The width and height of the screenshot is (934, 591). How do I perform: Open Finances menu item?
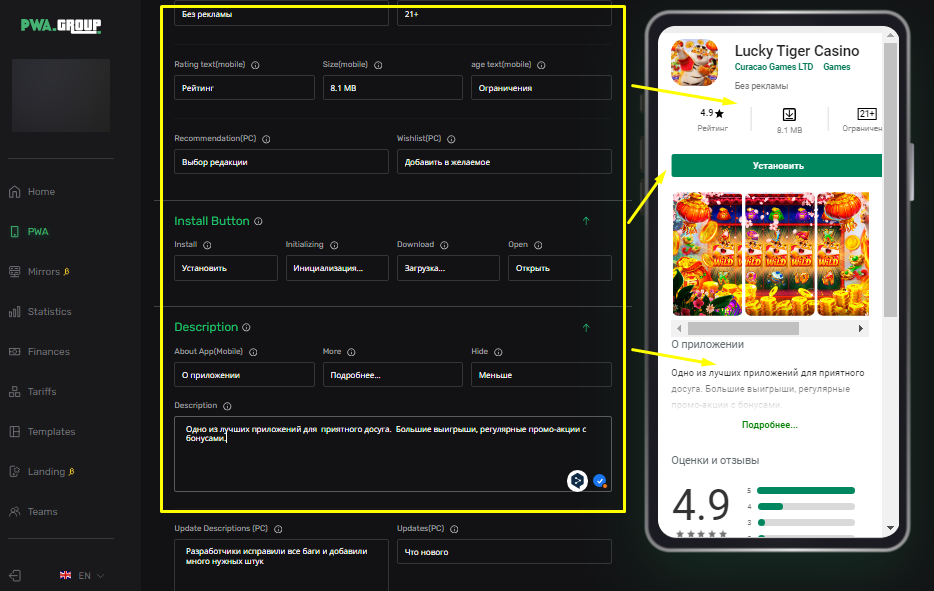(49, 352)
